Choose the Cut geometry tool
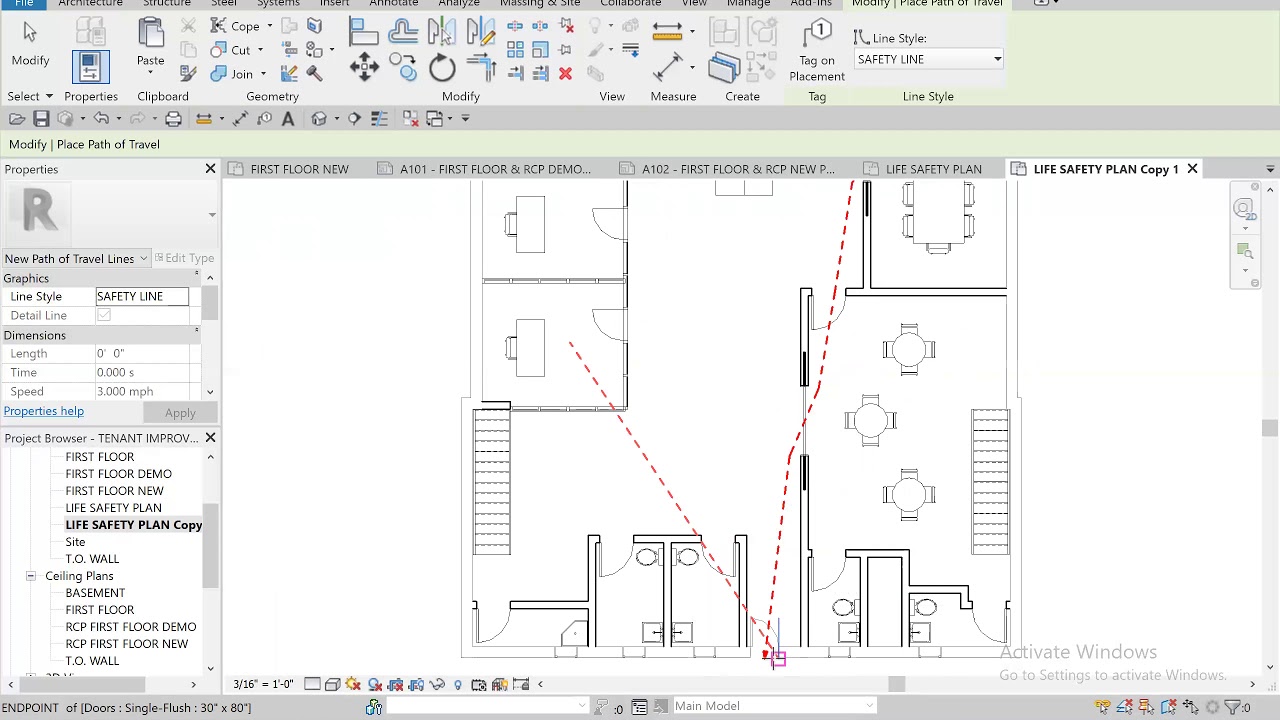Screen dimensions: 1280x720 coord(231,50)
